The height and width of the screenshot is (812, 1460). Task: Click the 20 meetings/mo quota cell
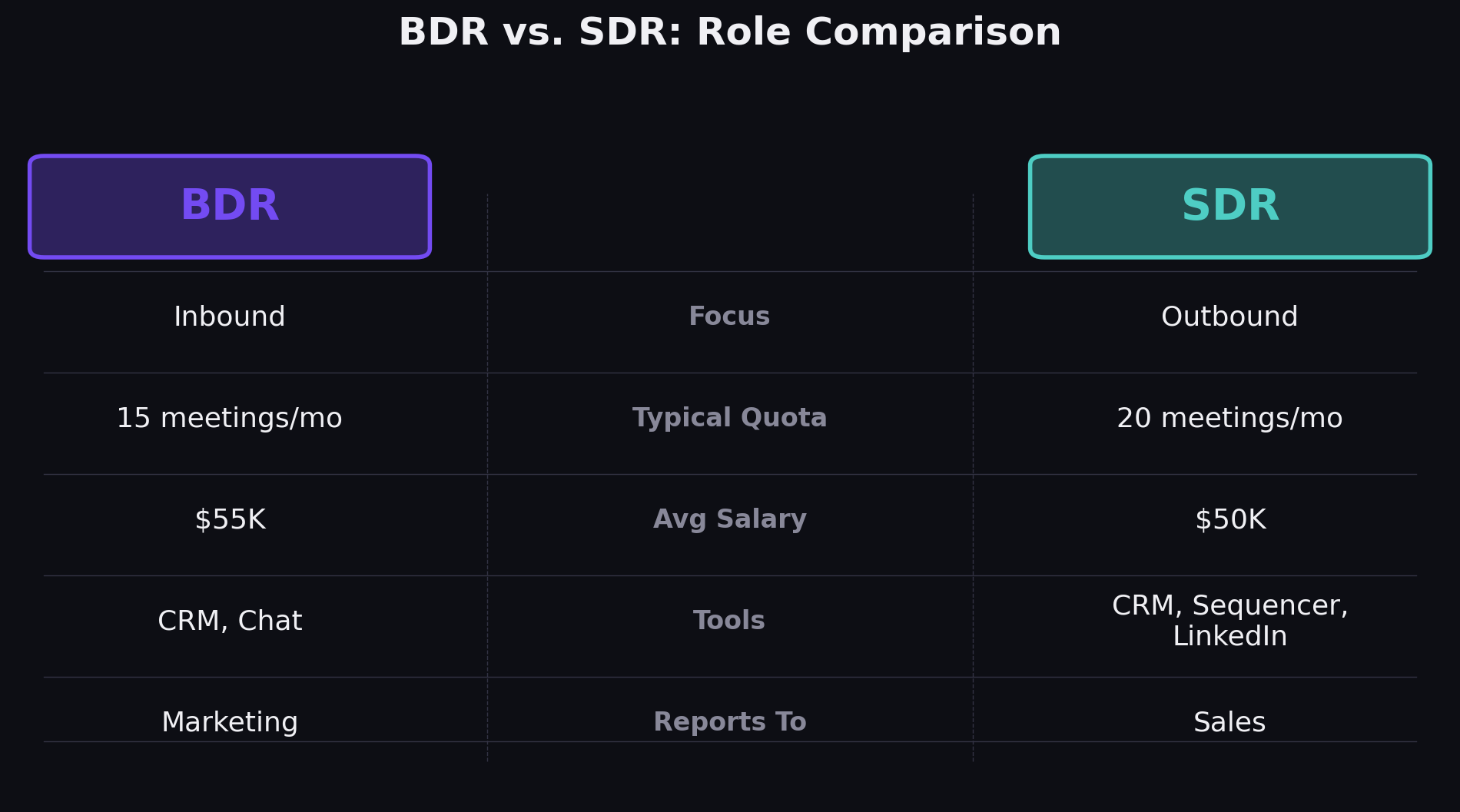click(x=1229, y=418)
